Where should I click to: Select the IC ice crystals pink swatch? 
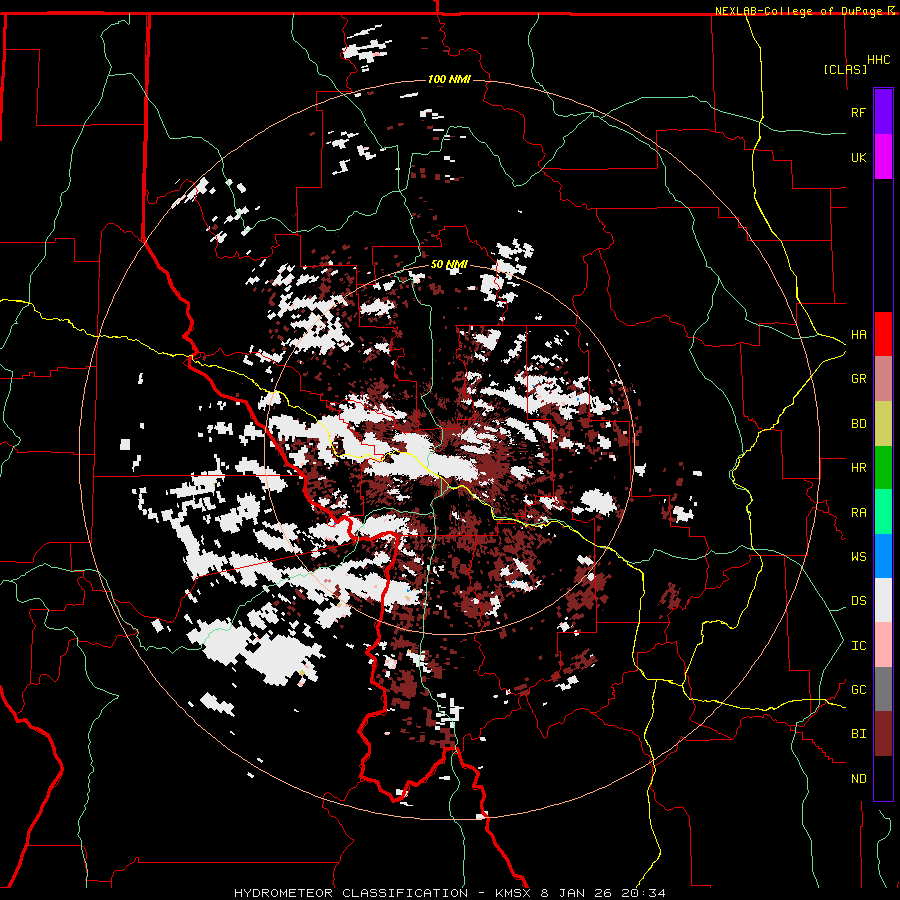[x=883, y=645]
